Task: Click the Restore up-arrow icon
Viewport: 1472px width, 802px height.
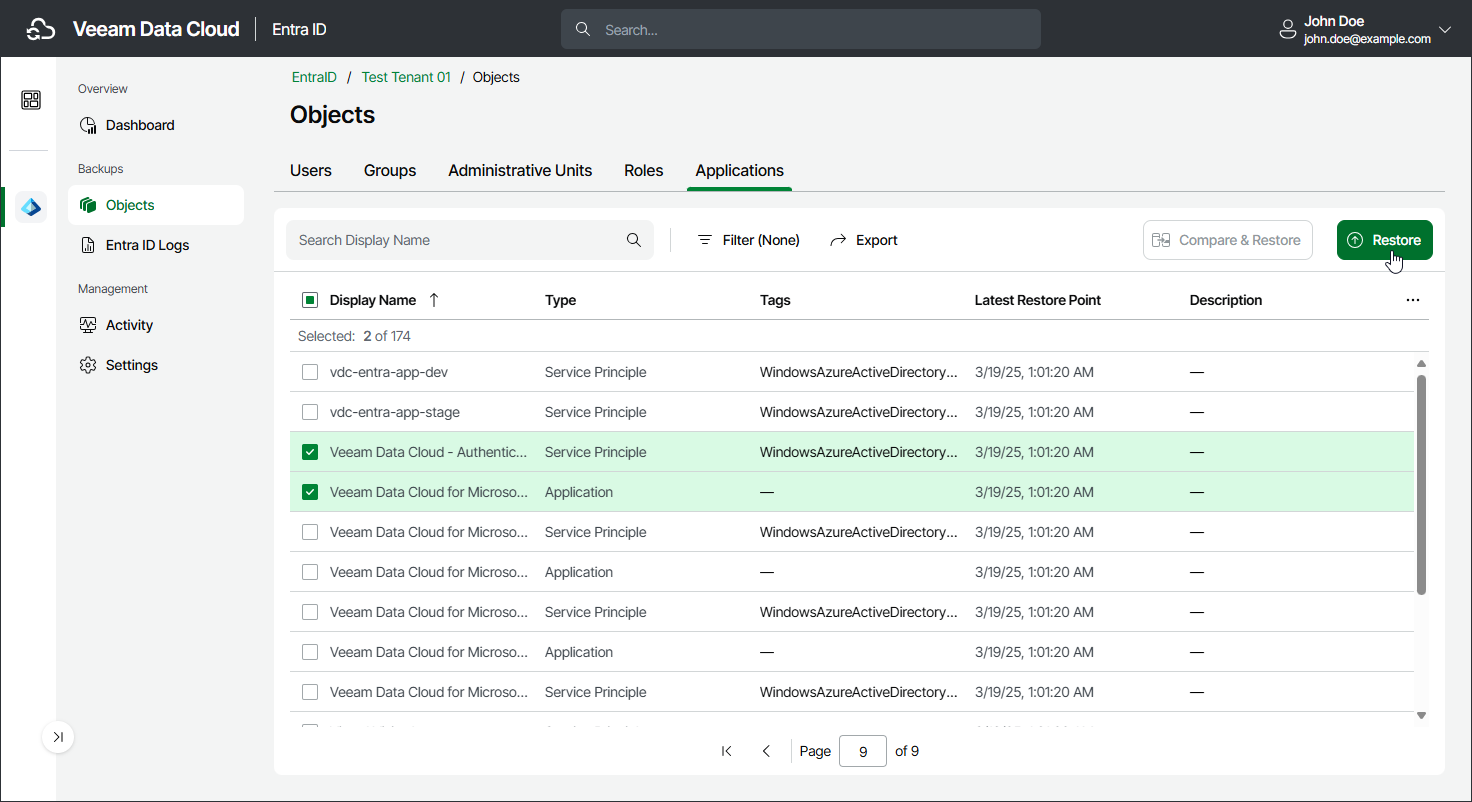Action: tap(1355, 240)
